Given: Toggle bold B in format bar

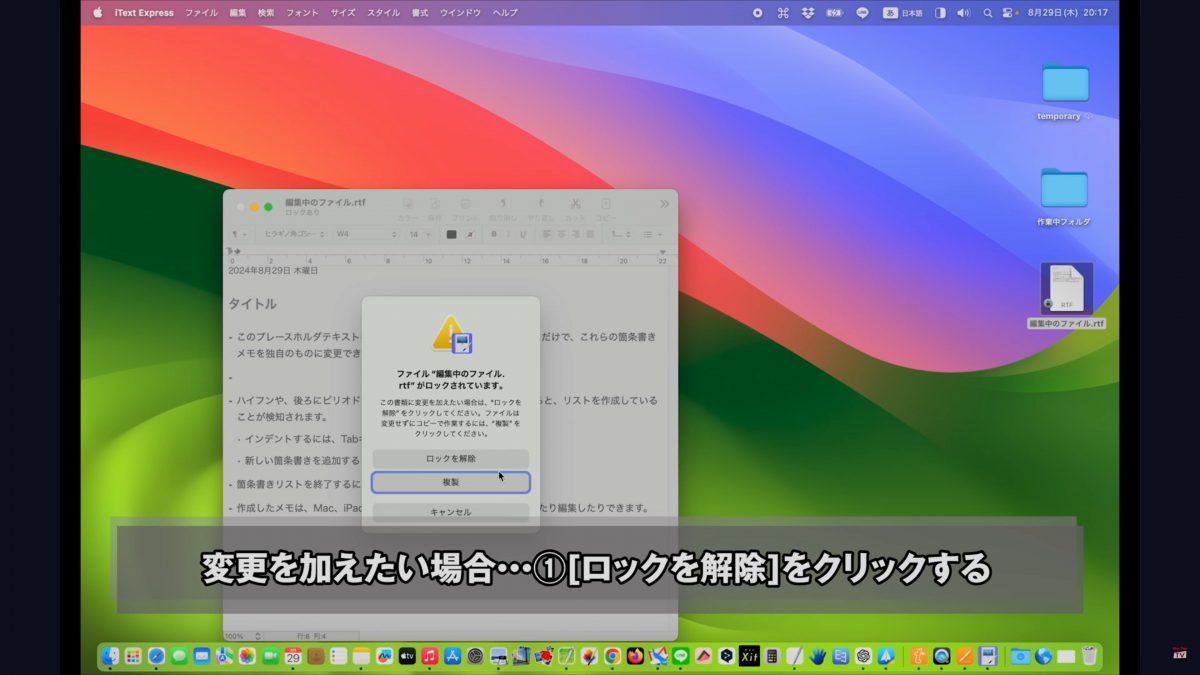Looking at the screenshot, I should tap(494, 234).
